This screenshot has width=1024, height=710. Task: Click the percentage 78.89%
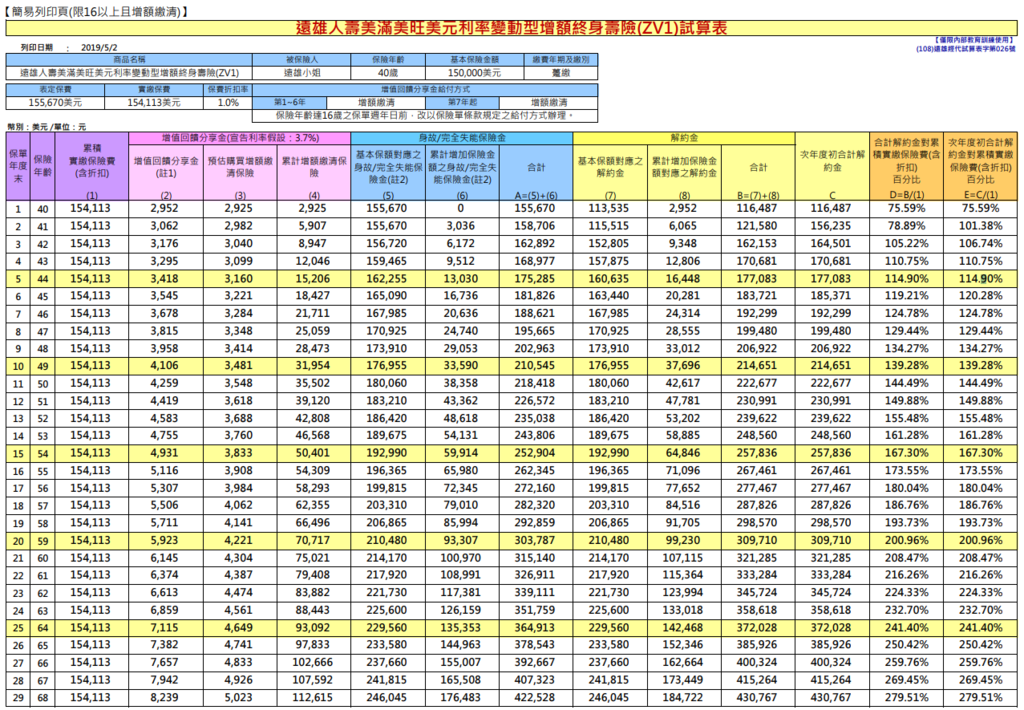point(906,226)
